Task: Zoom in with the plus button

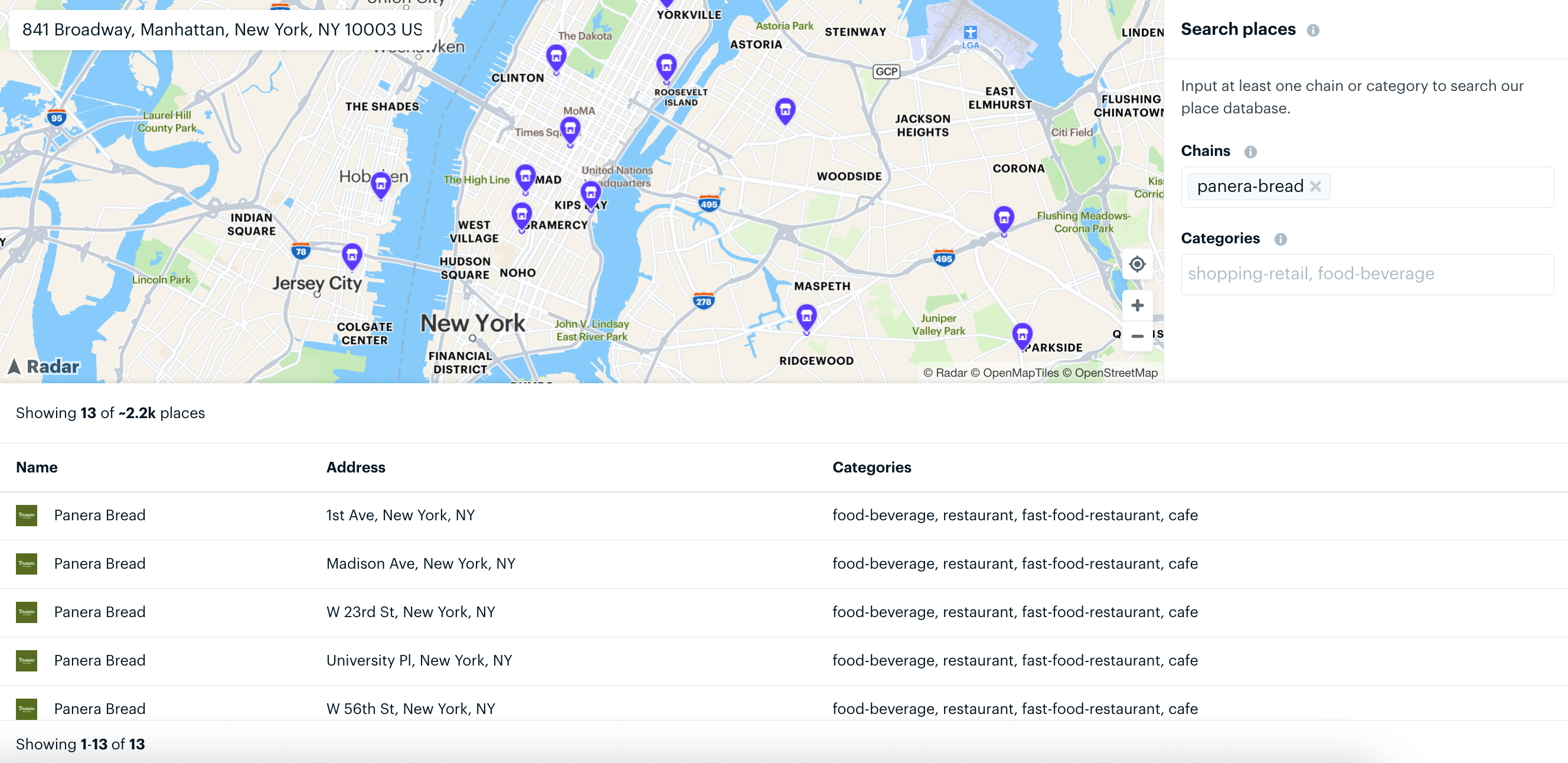Action: [1136, 305]
